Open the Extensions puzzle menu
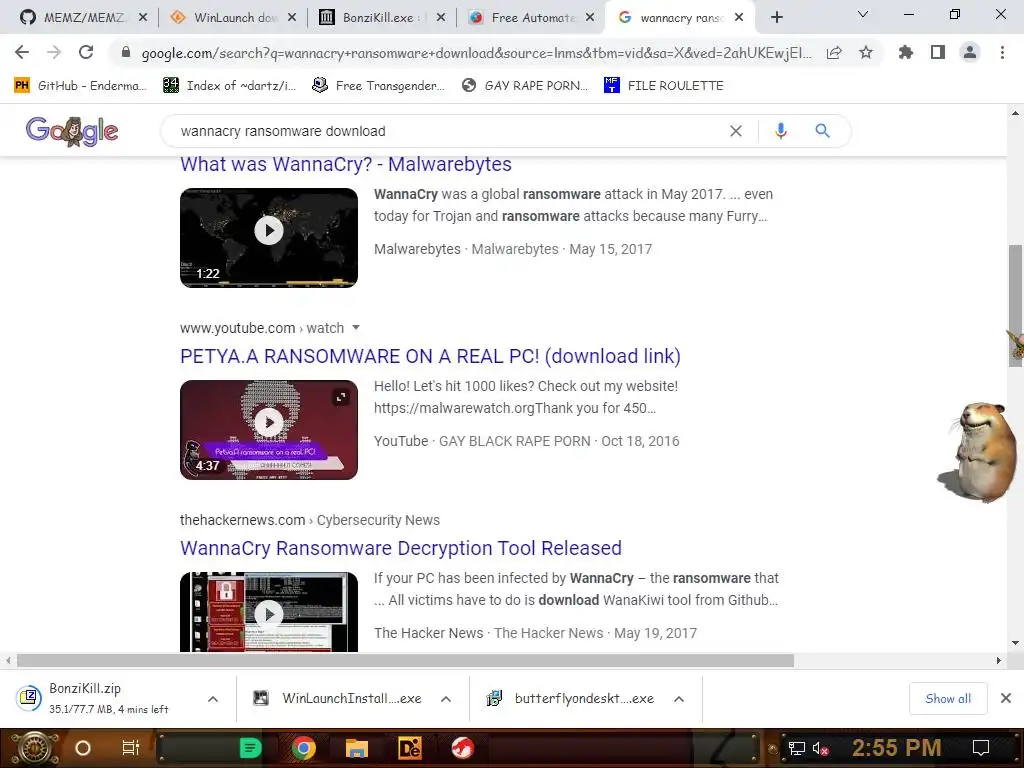The image size is (1024, 768). point(906,52)
